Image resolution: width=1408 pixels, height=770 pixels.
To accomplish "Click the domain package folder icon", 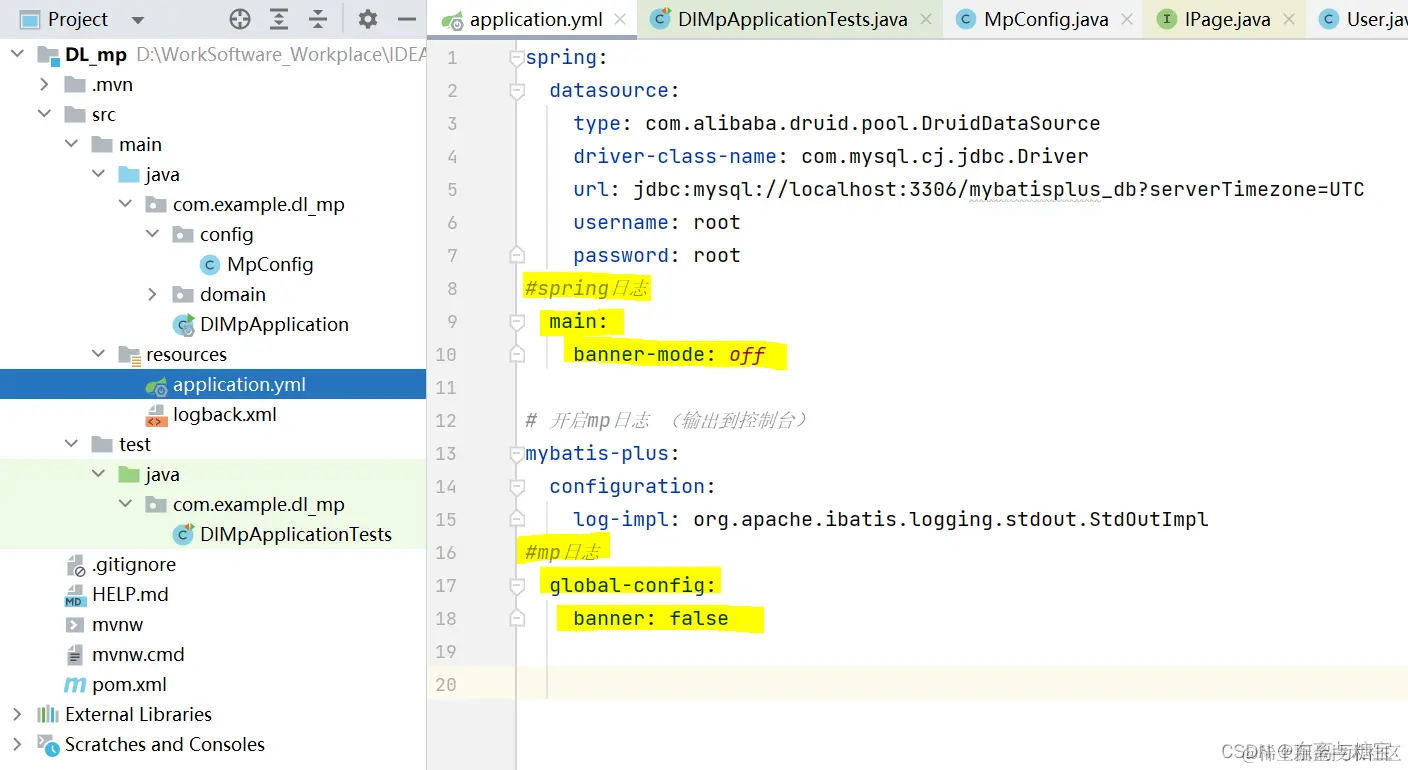I will (x=183, y=295).
